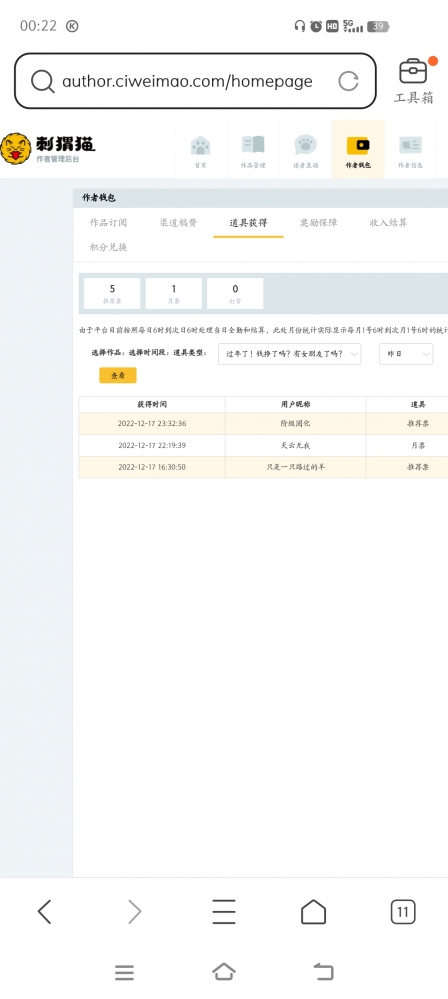Tap the browser home icon

point(313,912)
